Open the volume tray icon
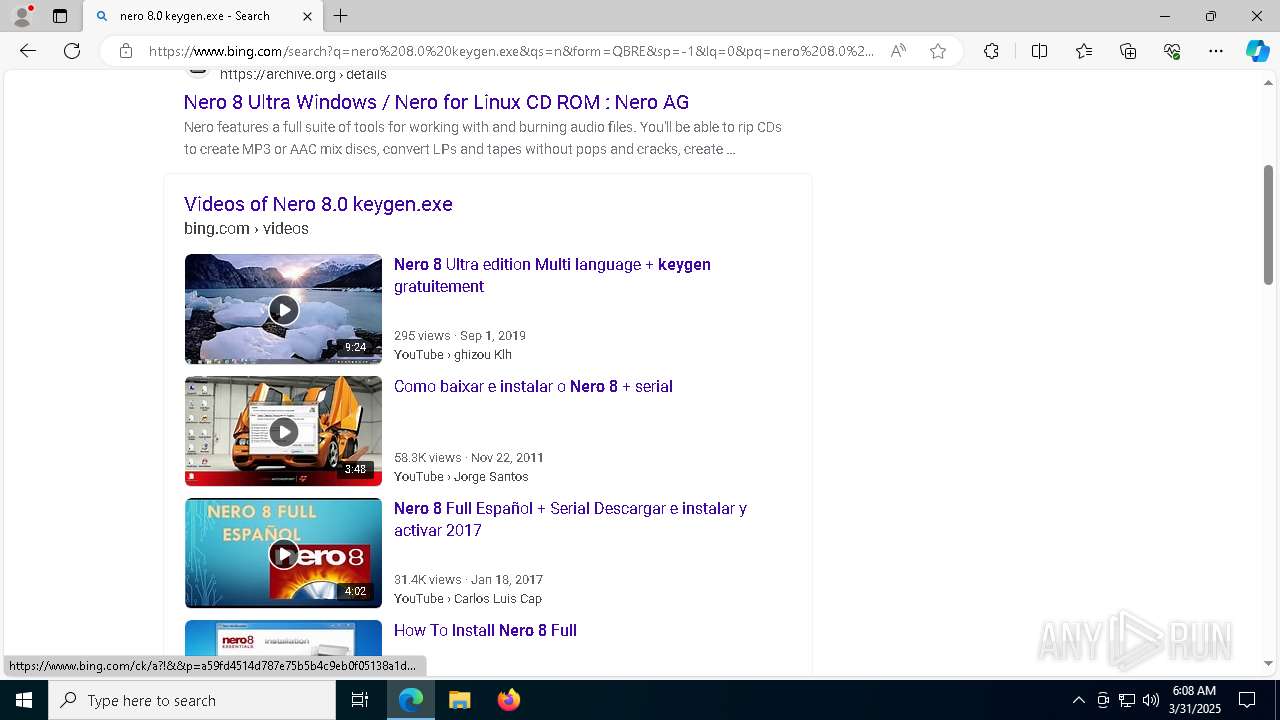Image resolution: width=1280 pixels, height=720 pixels. [1150, 700]
